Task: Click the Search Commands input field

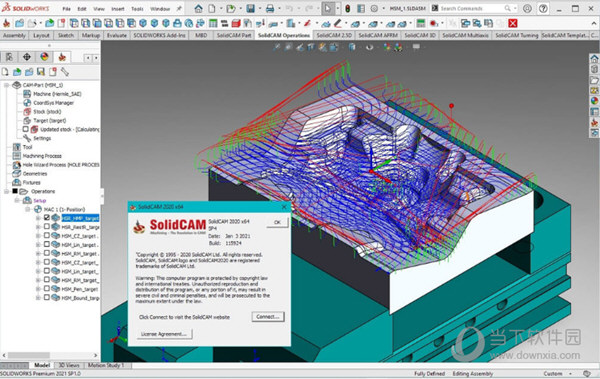Action: click(471, 8)
